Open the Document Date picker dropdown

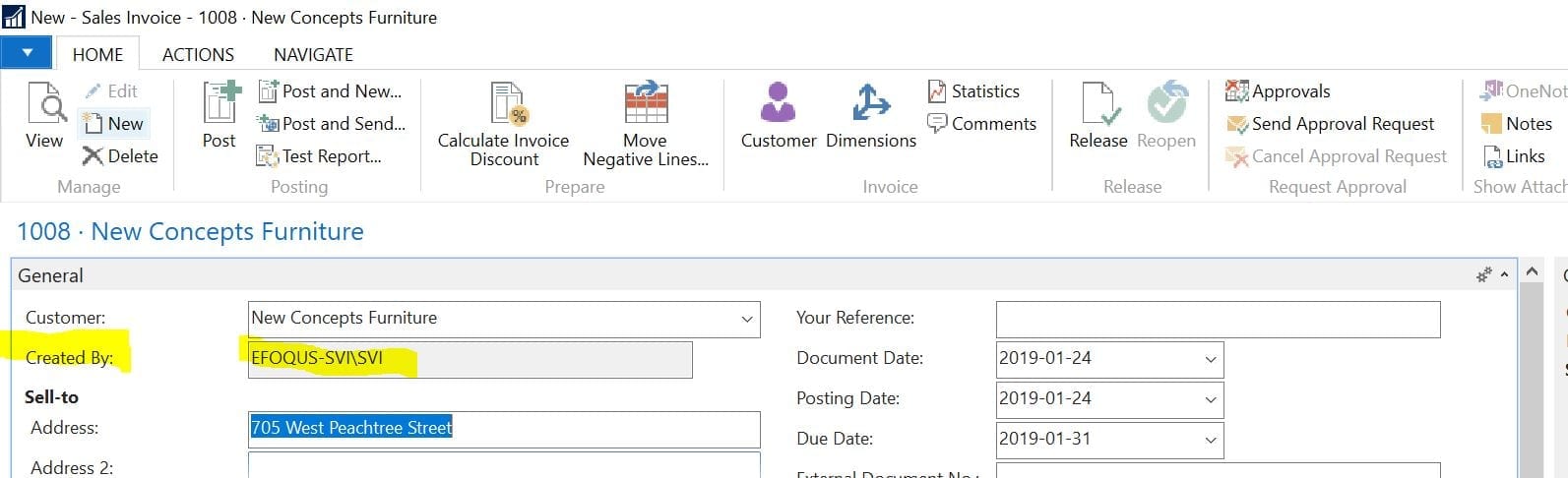(x=1211, y=359)
